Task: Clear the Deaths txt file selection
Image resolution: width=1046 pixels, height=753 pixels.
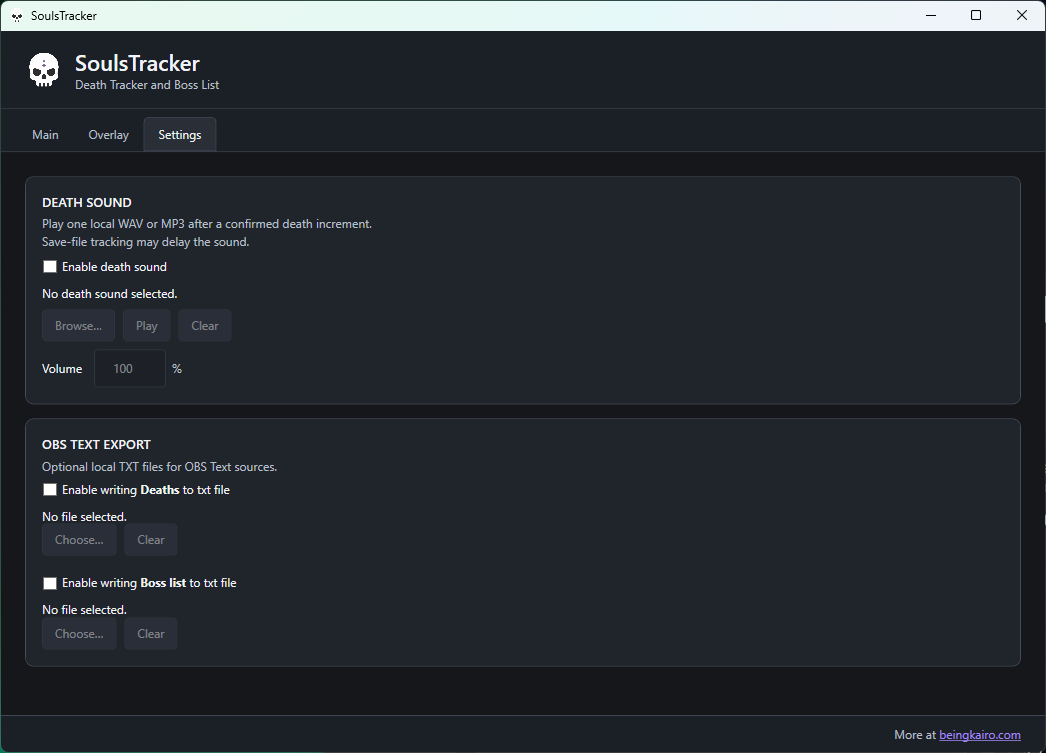Action: (151, 540)
